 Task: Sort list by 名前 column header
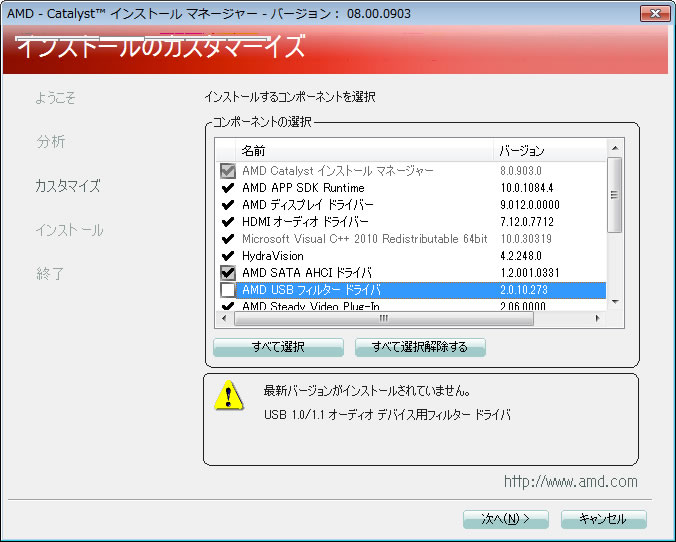(x=364, y=151)
